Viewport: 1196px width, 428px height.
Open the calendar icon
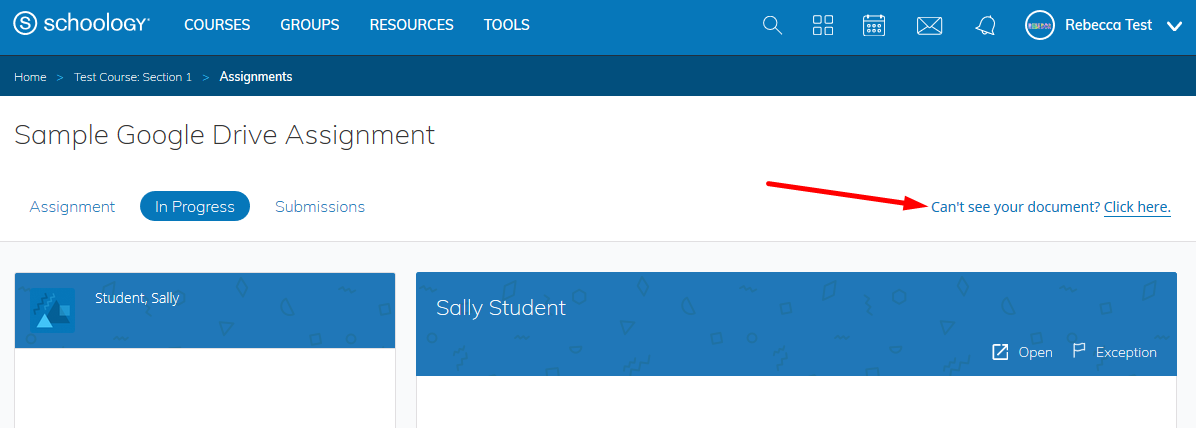875,25
